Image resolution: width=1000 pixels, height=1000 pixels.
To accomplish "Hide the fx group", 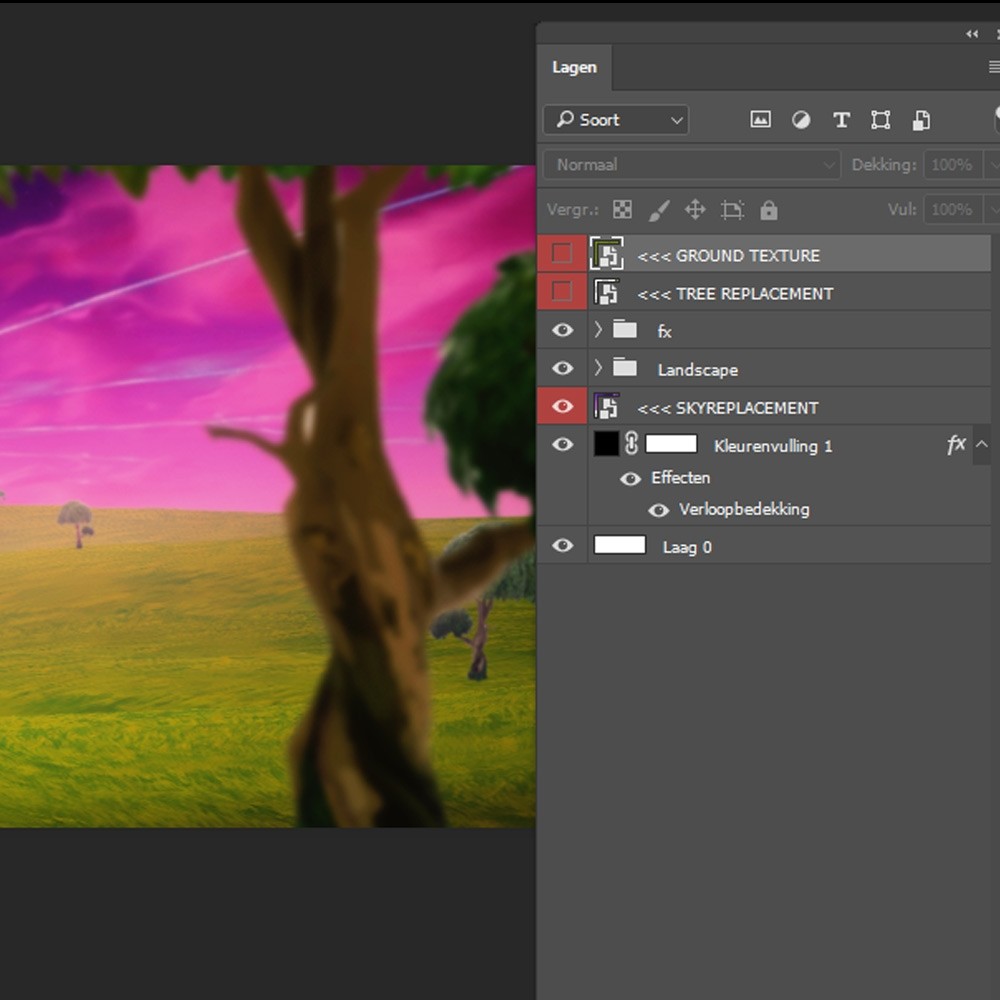I will coord(562,330).
